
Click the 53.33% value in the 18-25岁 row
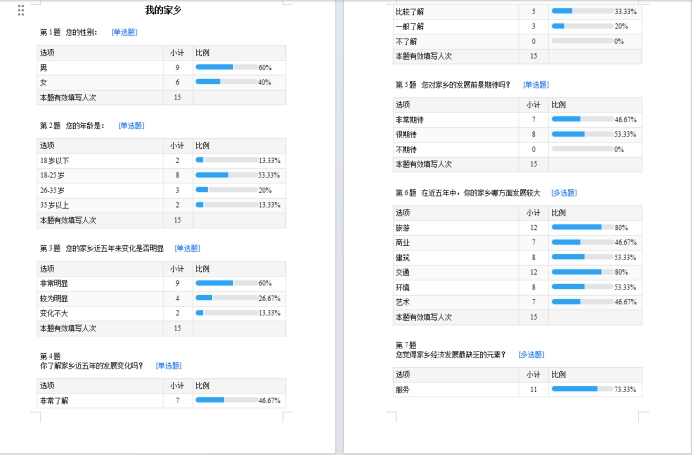click(x=269, y=176)
